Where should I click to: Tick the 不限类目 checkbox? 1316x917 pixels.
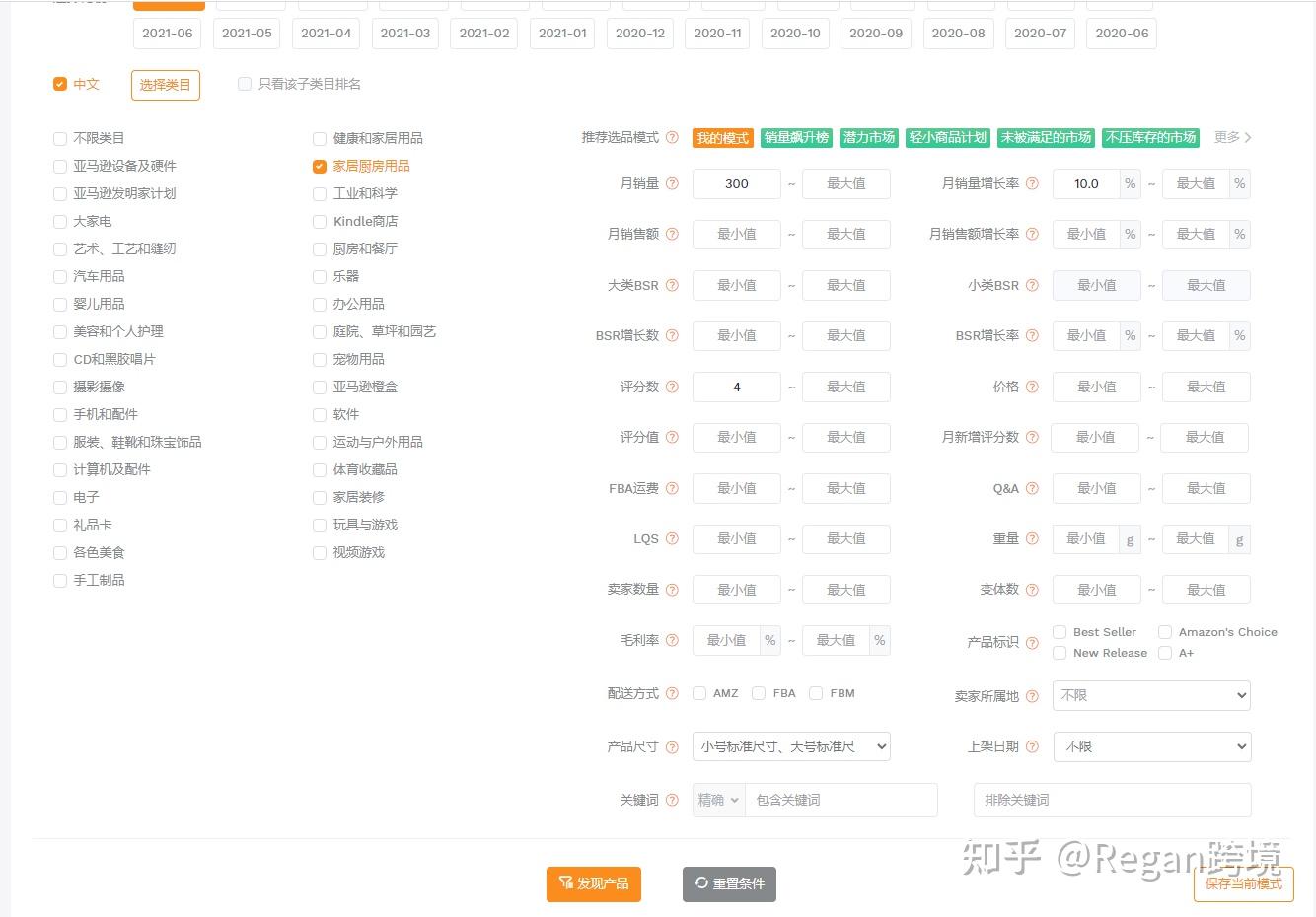60,138
